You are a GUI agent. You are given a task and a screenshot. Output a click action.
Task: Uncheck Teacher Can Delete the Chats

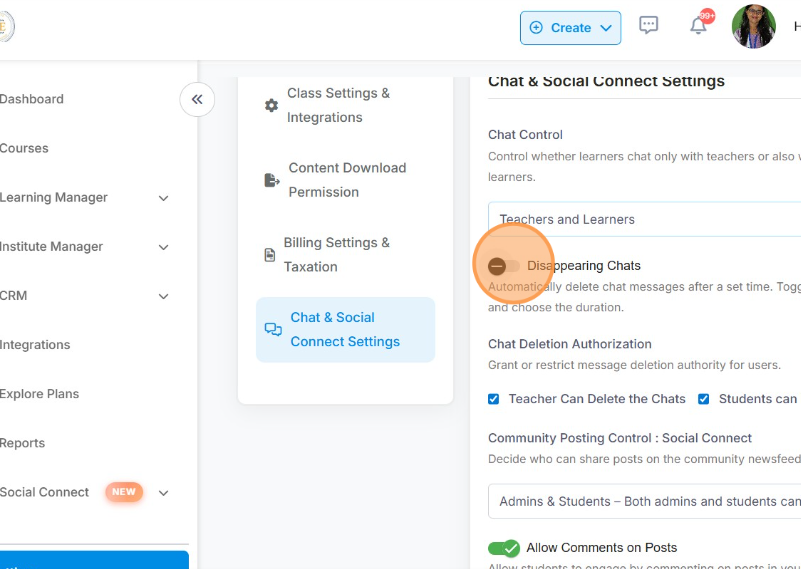494,399
